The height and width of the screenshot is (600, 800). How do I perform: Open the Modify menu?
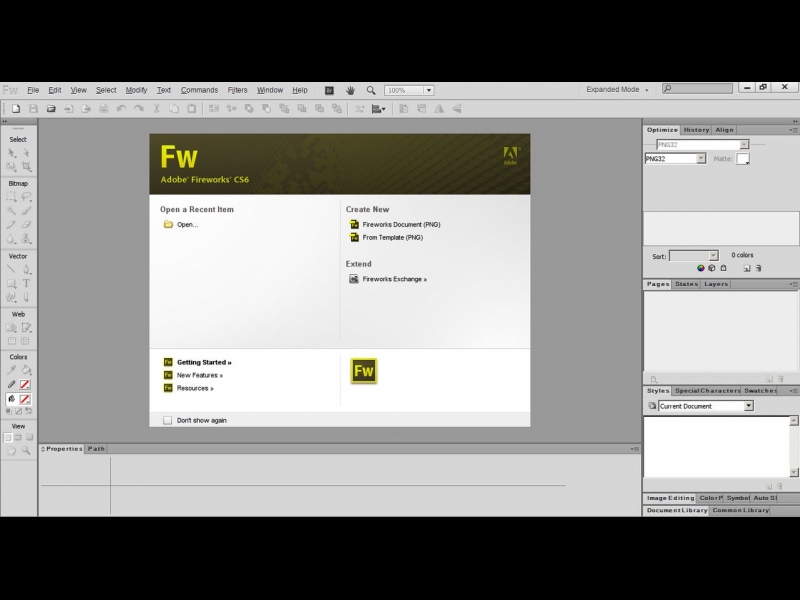pos(136,90)
